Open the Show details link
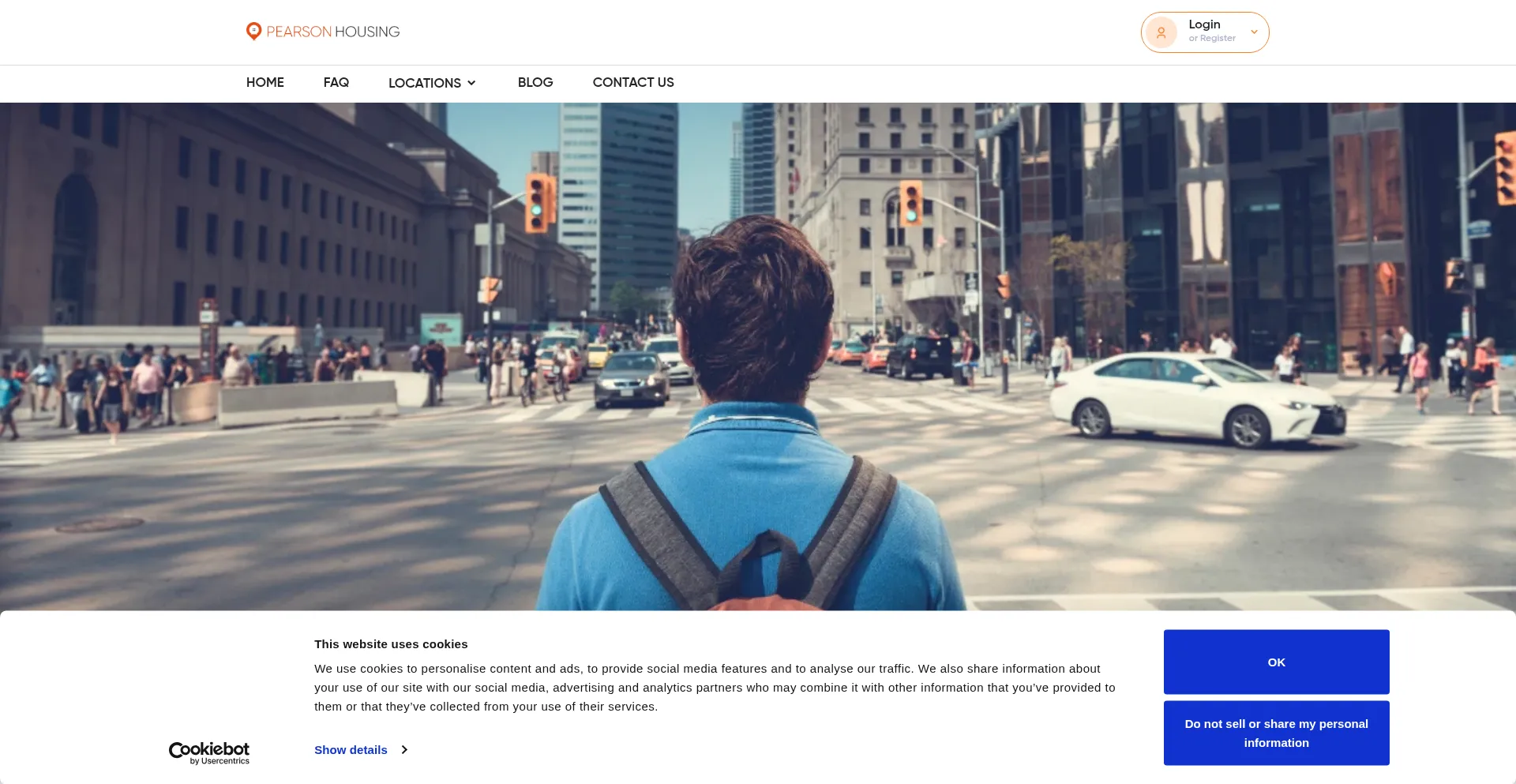Screen dimensions: 1516x784 point(351,749)
